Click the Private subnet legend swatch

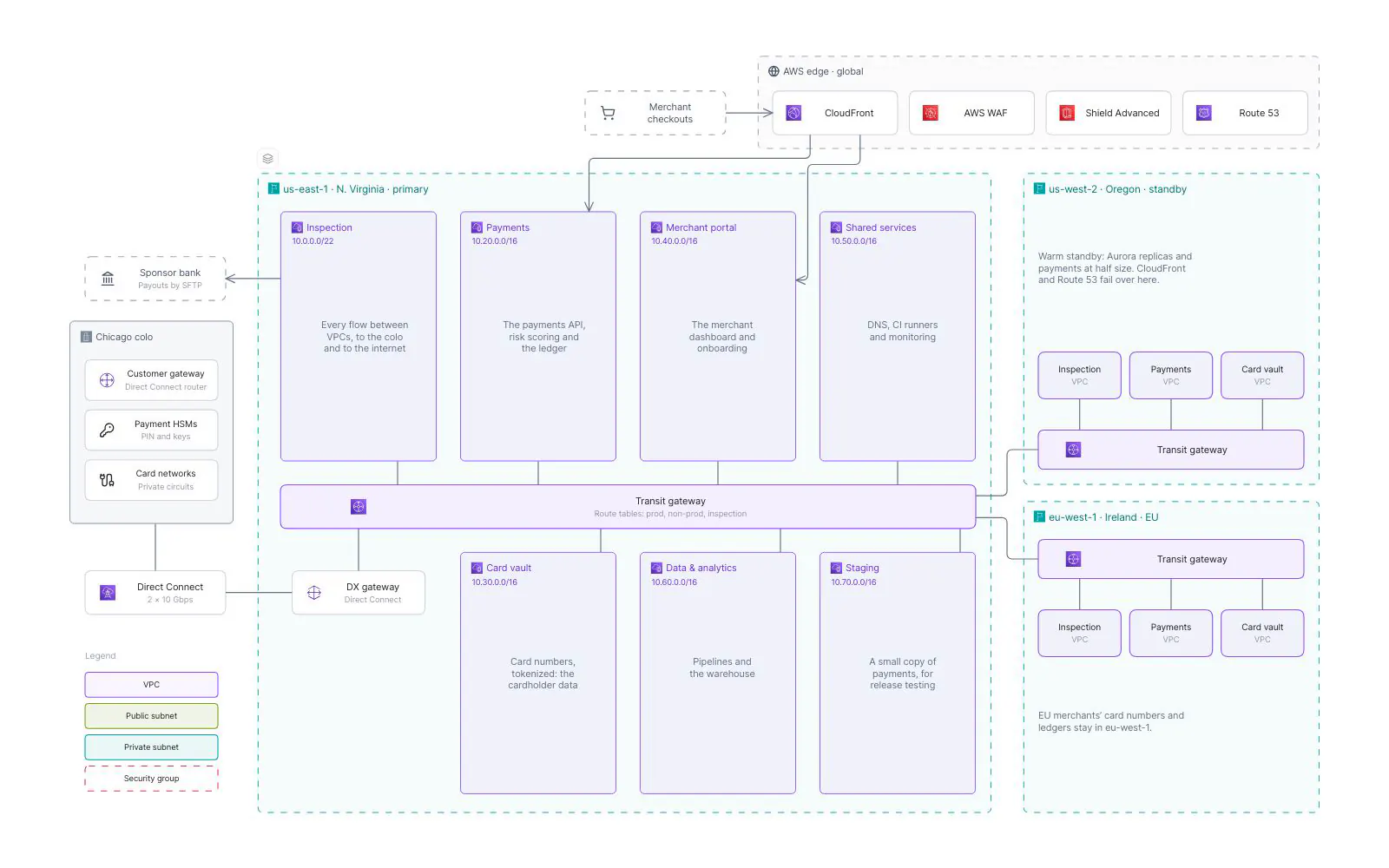(151, 747)
